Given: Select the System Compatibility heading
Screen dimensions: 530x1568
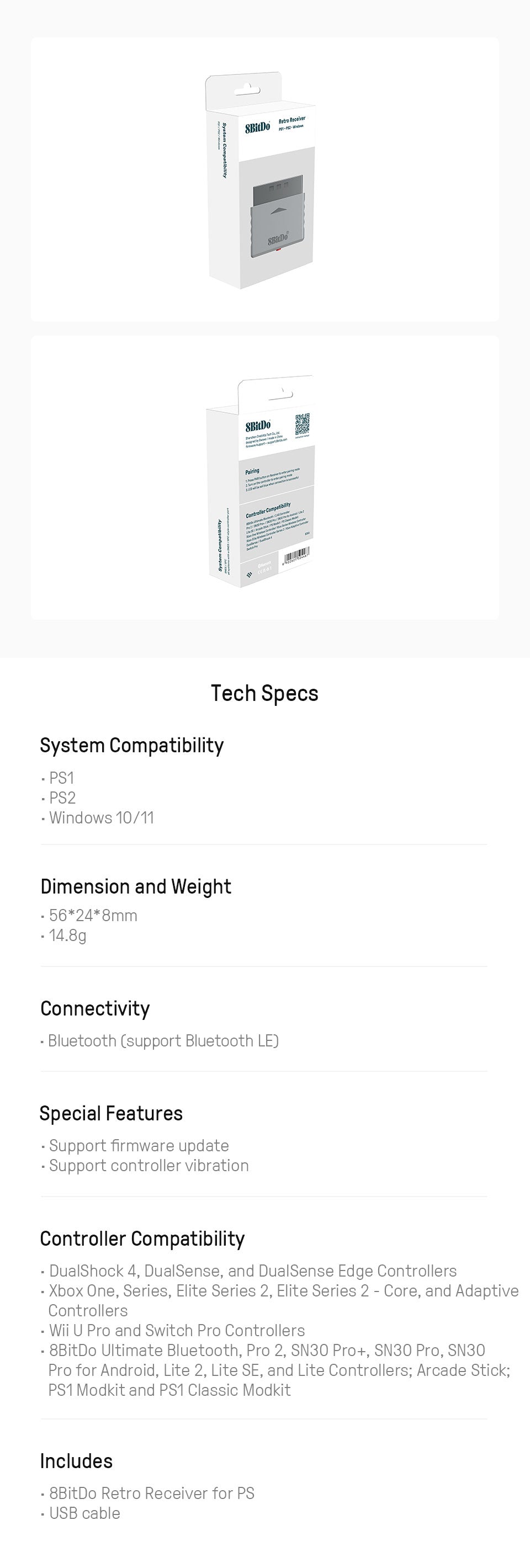Looking at the screenshot, I should tap(131, 745).
